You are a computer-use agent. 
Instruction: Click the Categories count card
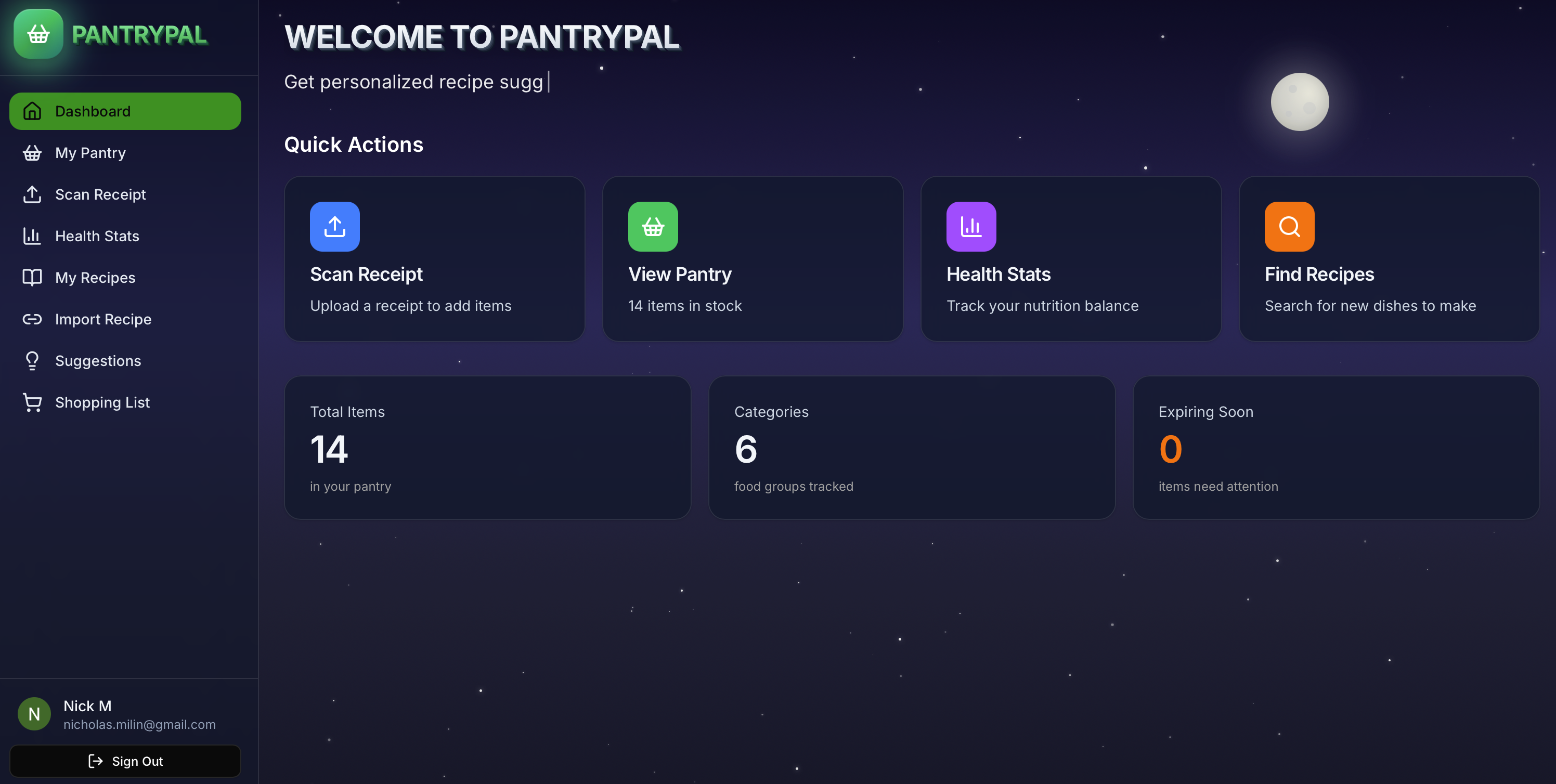[x=912, y=448]
